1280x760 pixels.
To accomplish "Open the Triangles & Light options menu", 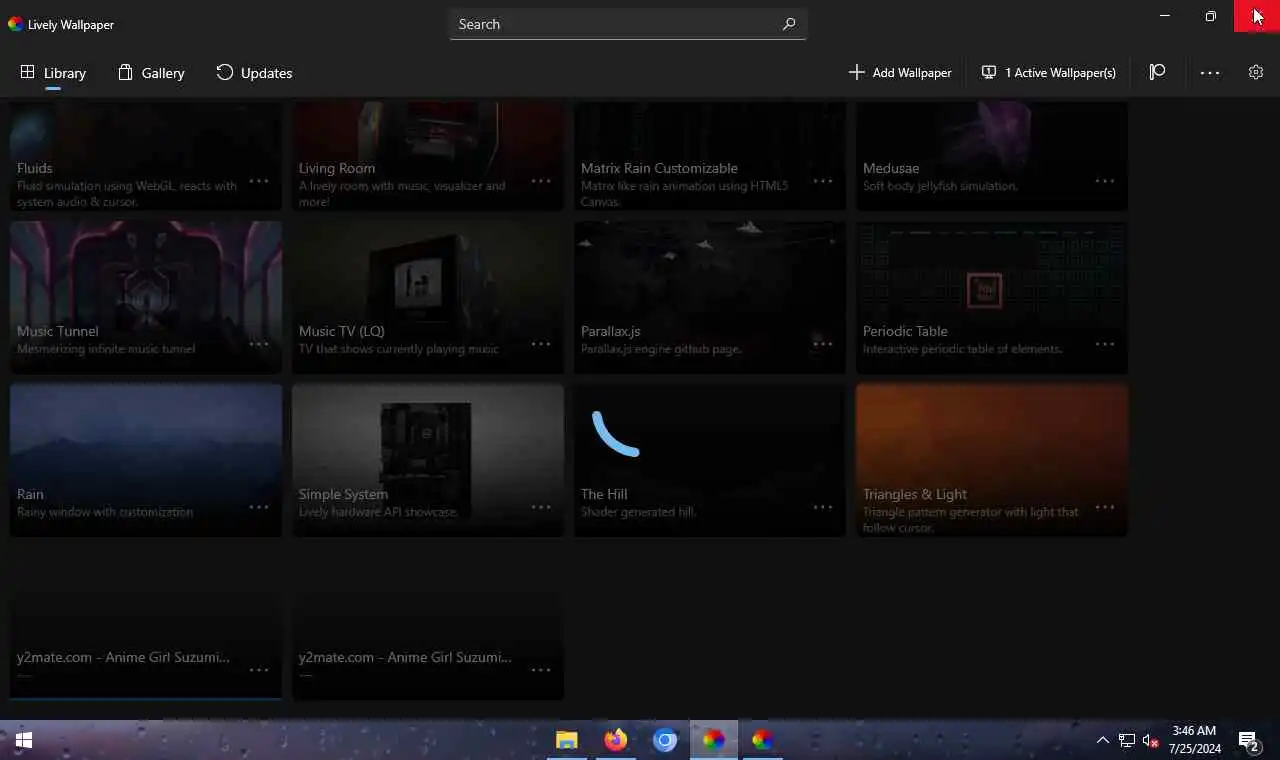I will click(1105, 507).
